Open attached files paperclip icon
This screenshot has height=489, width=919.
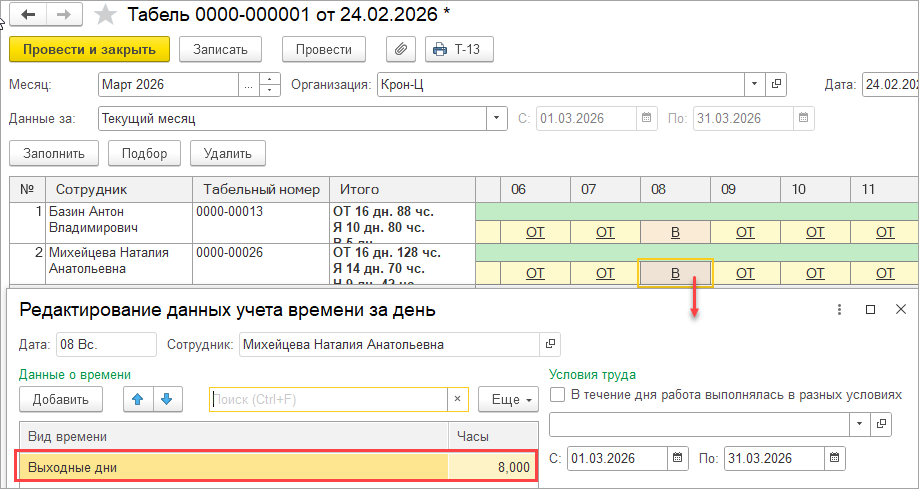coord(400,49)
